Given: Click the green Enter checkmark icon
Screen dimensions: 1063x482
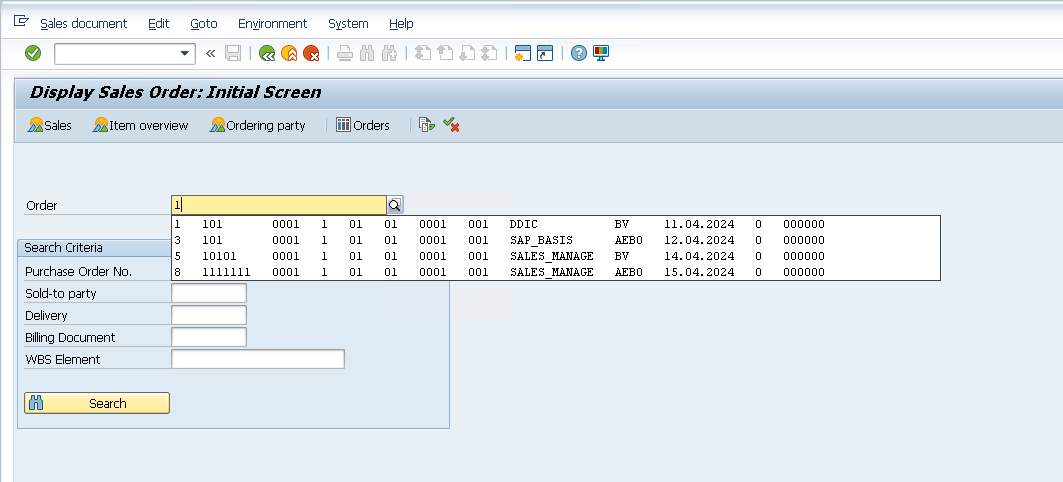Looking at the screenshot, I should pos(33,53).
